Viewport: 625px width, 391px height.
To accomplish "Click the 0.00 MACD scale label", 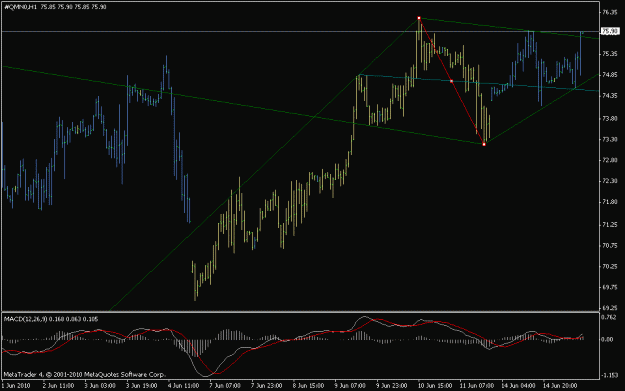I will [607, 340].
